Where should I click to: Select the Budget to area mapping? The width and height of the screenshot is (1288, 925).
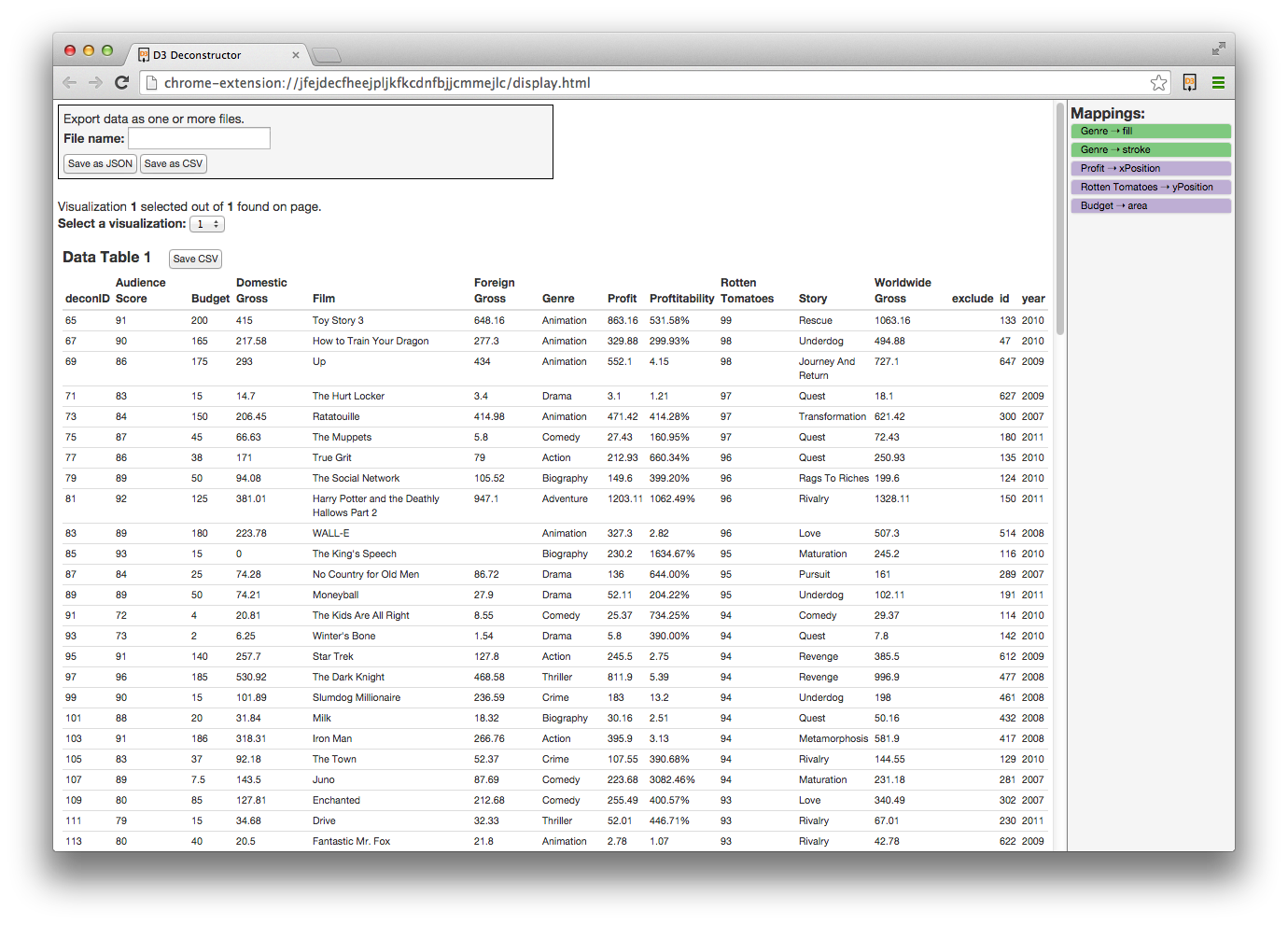(x=1151, y=206)
